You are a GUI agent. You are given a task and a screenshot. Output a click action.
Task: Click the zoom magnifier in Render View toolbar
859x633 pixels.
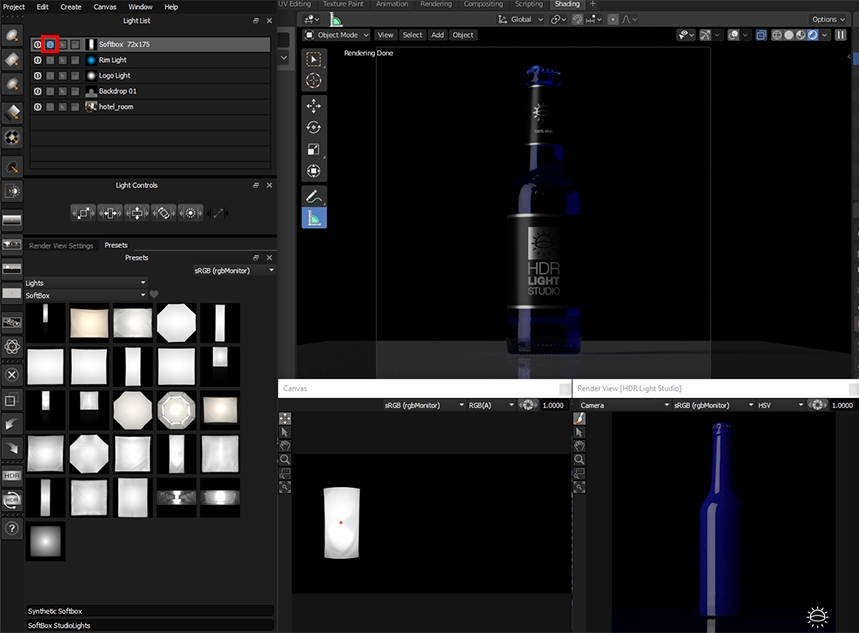click(579, 459)
